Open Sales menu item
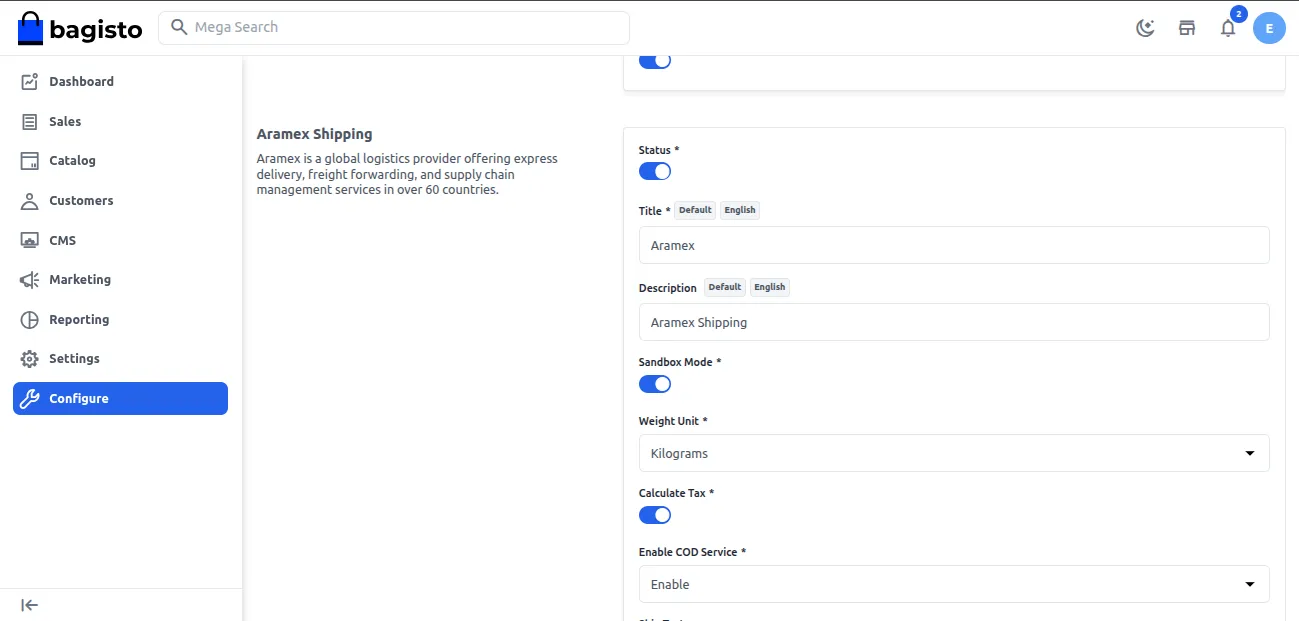 [x=120, y=121]
